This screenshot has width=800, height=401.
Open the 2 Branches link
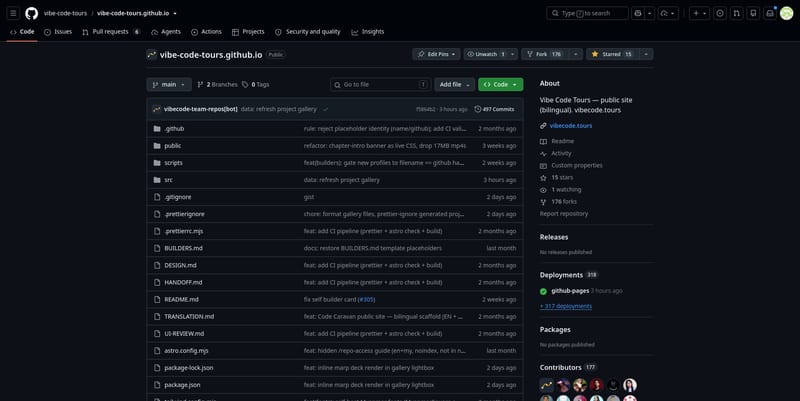[x=217, y=85]
